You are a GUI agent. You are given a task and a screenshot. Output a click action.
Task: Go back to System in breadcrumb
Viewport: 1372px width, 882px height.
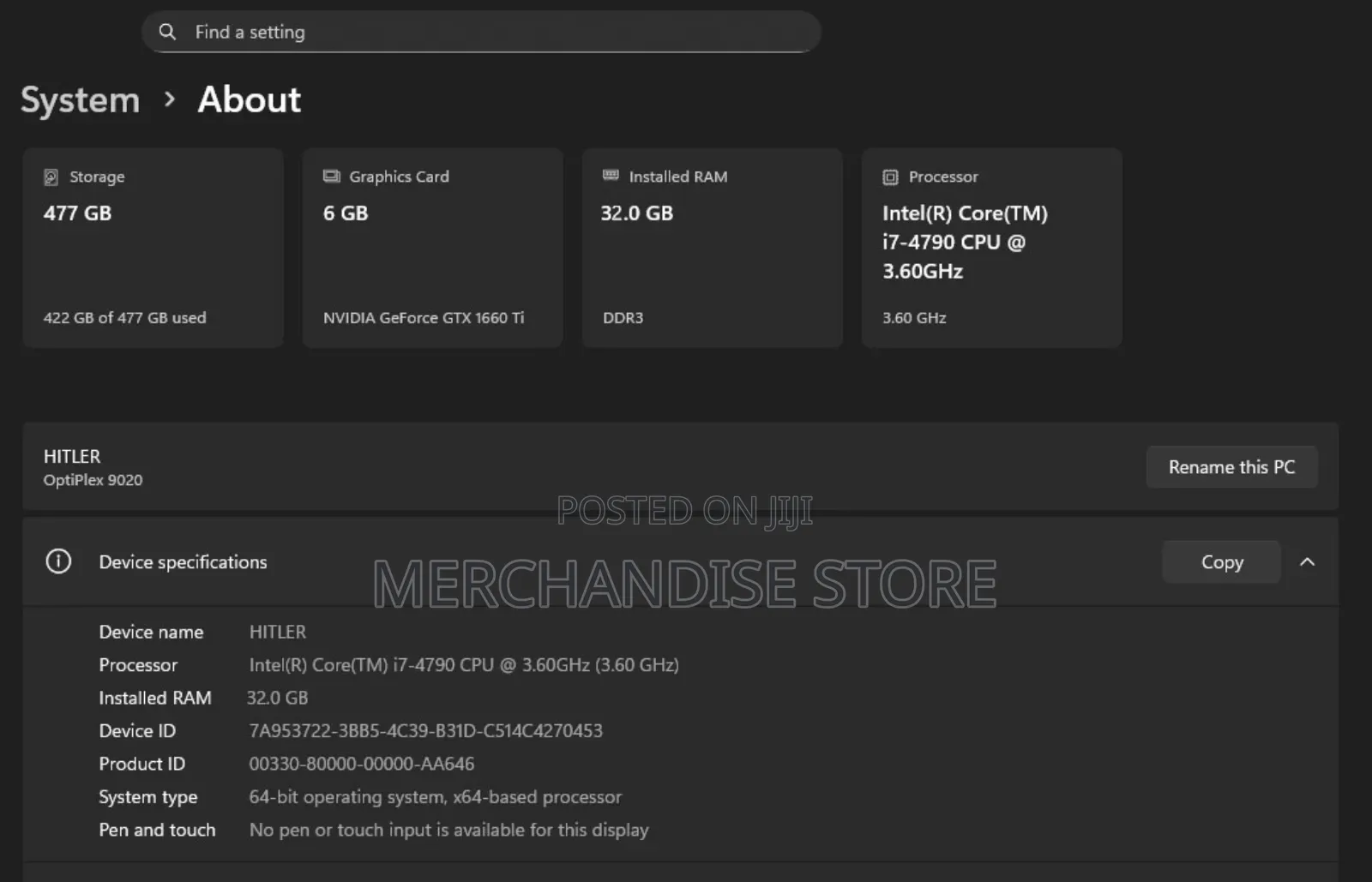tap(80, 100)
